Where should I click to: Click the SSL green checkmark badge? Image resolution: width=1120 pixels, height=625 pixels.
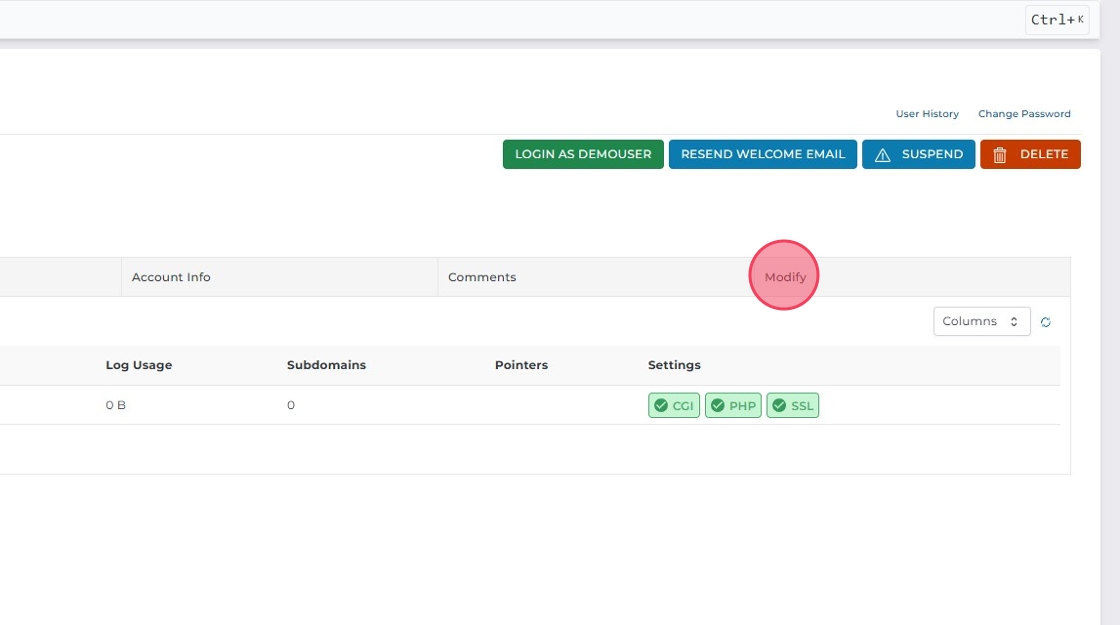pos(792,406)
